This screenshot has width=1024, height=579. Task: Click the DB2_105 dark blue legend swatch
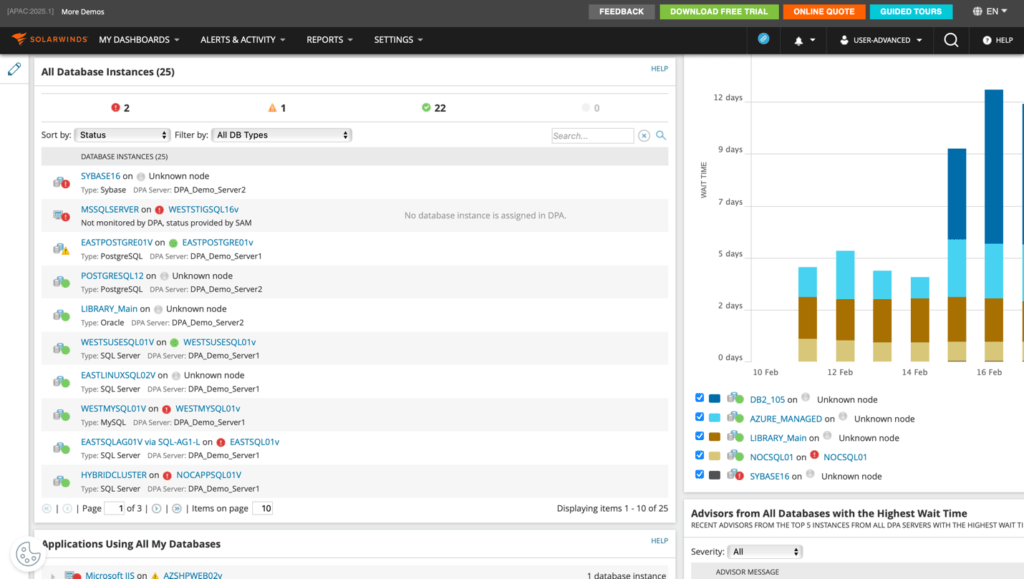coord(714,398)
